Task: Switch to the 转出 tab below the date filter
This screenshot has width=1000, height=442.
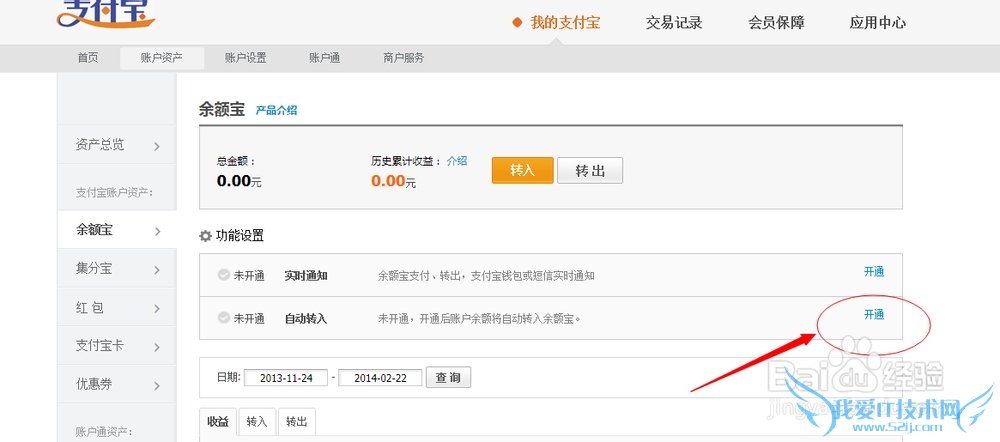Action: click(x=297, y=422)
